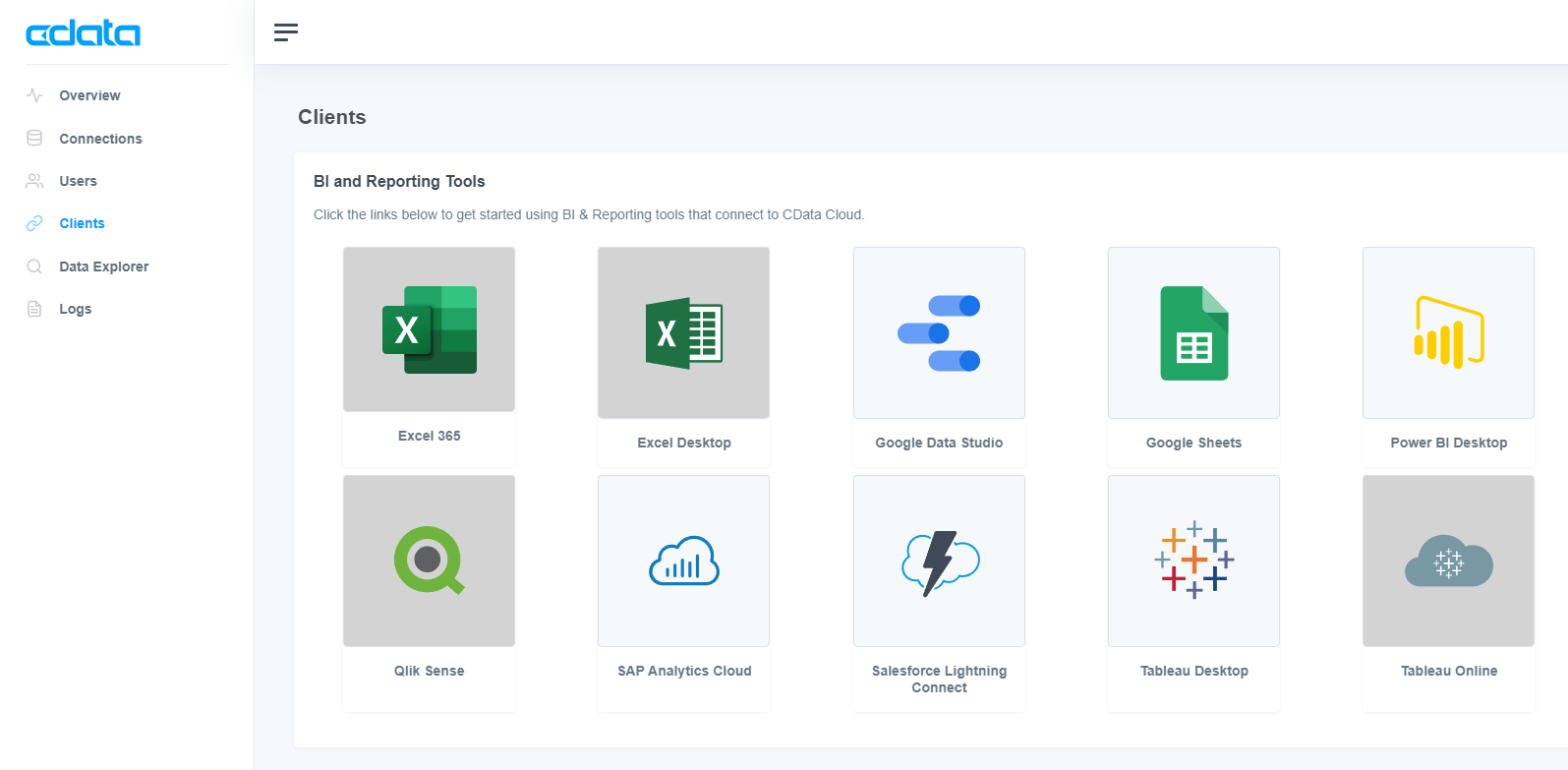
Task: Open the Google Data Studio icon
Action: [939, 332]
